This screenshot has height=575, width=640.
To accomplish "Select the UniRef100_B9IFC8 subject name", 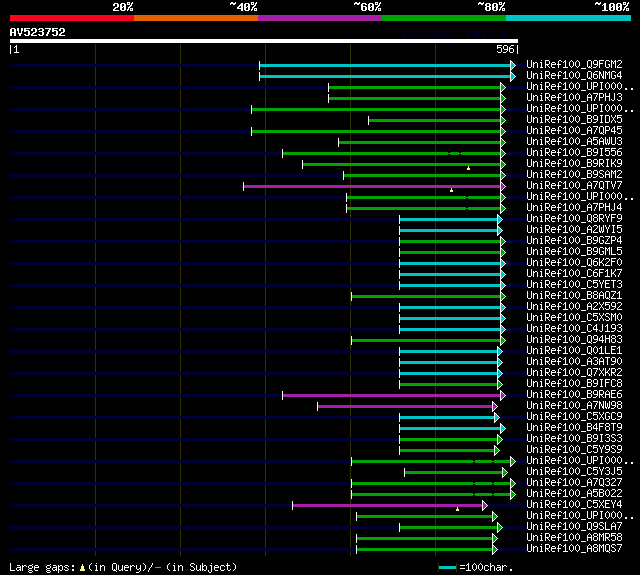I will coord(574,384).
